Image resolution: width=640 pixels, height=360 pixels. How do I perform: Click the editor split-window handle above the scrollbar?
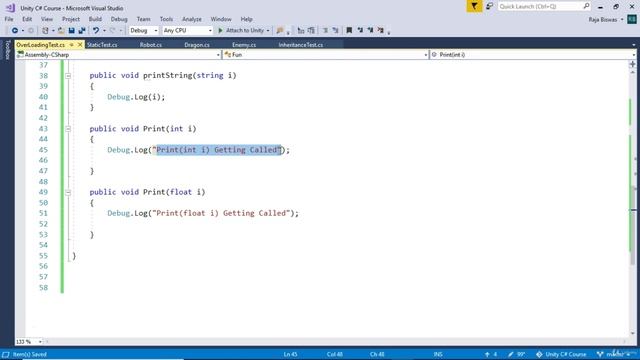[x=633, y=64]
